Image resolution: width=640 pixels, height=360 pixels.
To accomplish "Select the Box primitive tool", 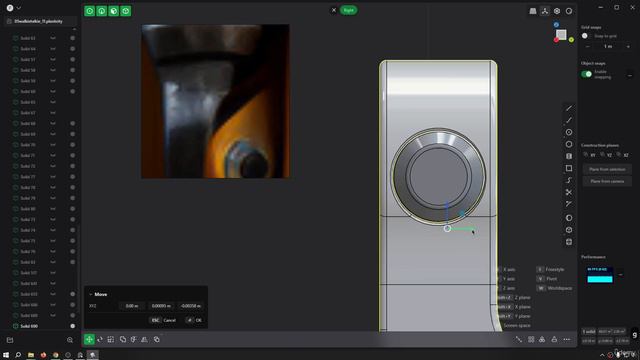I will [569, 230].
